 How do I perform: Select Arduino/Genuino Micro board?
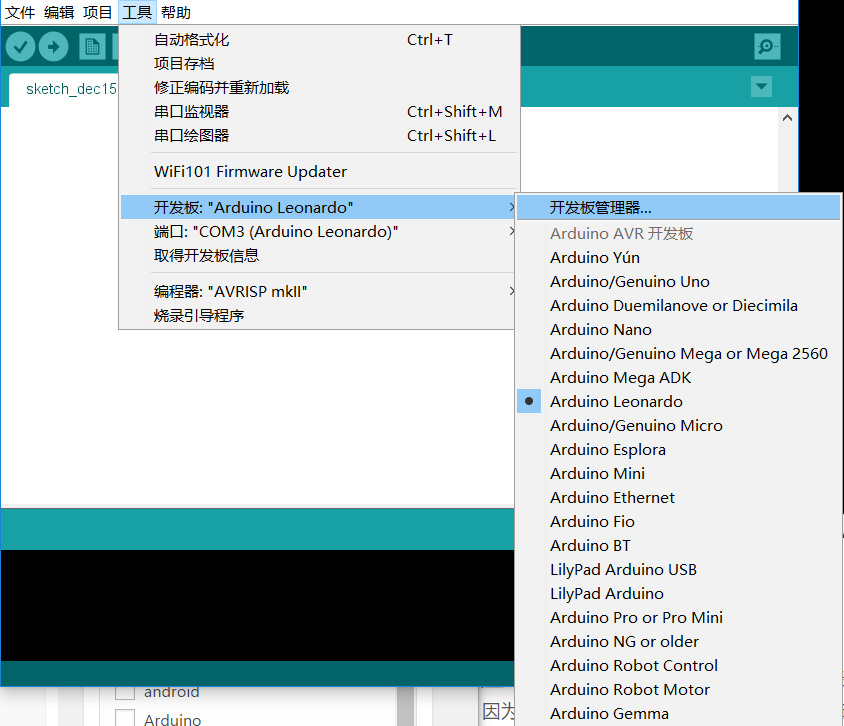tap(678, 426)
